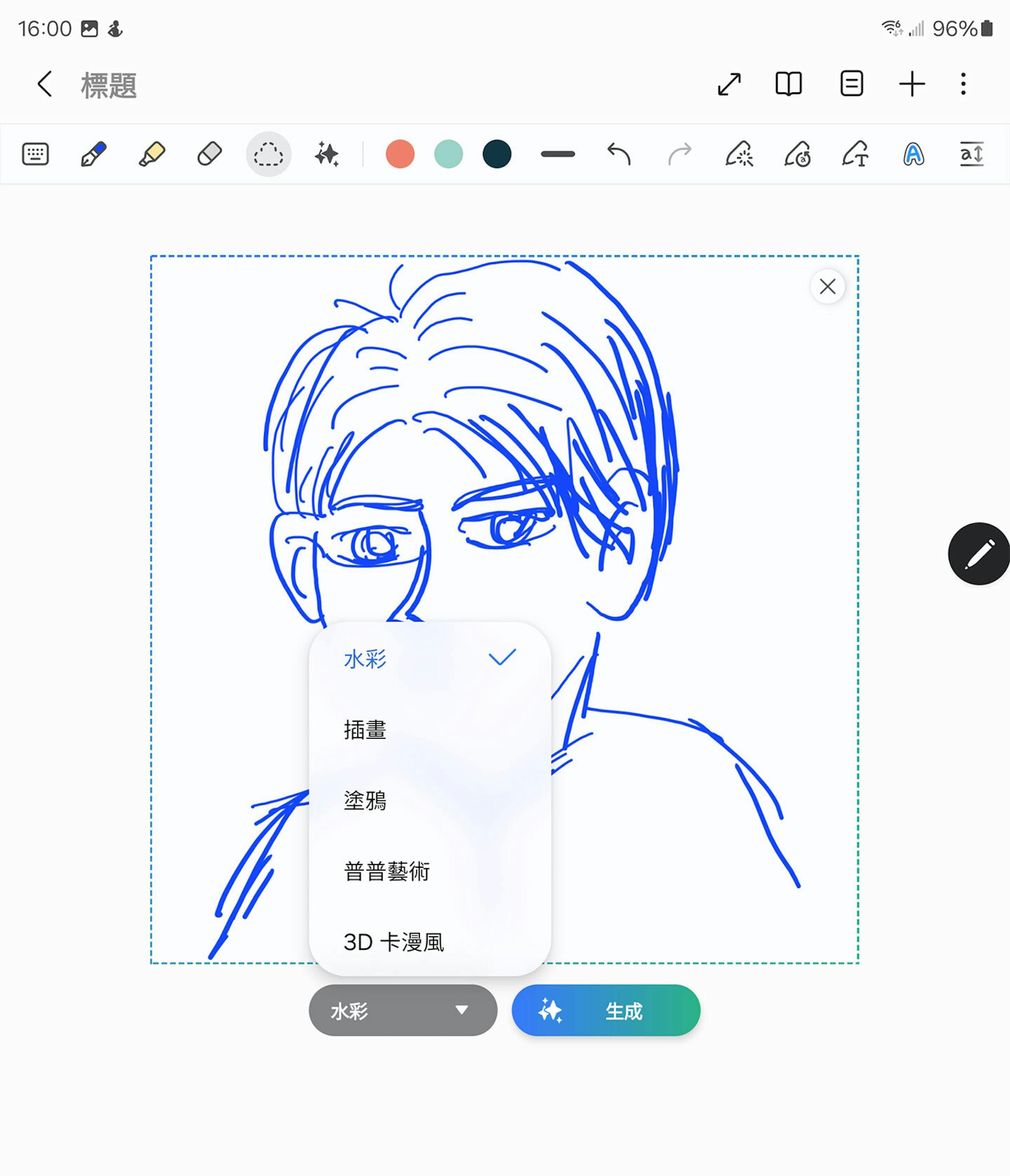Tap the full-screen expand arrows icon
The image size is (1010, 1176).
click(x=729, y=84)
